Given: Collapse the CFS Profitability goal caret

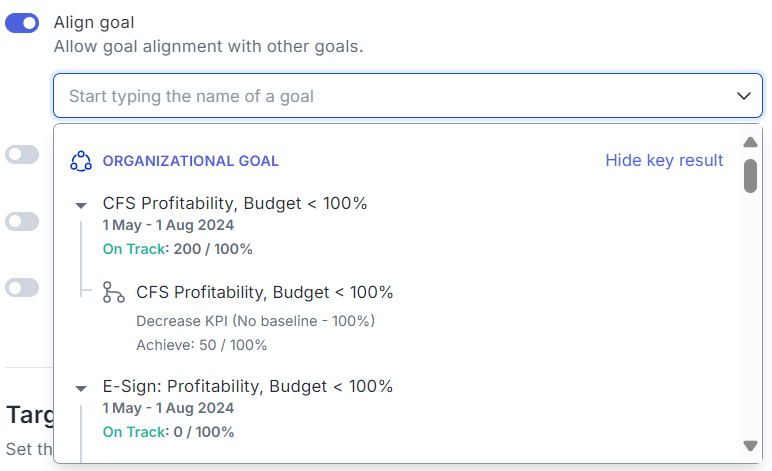Looking at the screenshot, I should point(81,205).
